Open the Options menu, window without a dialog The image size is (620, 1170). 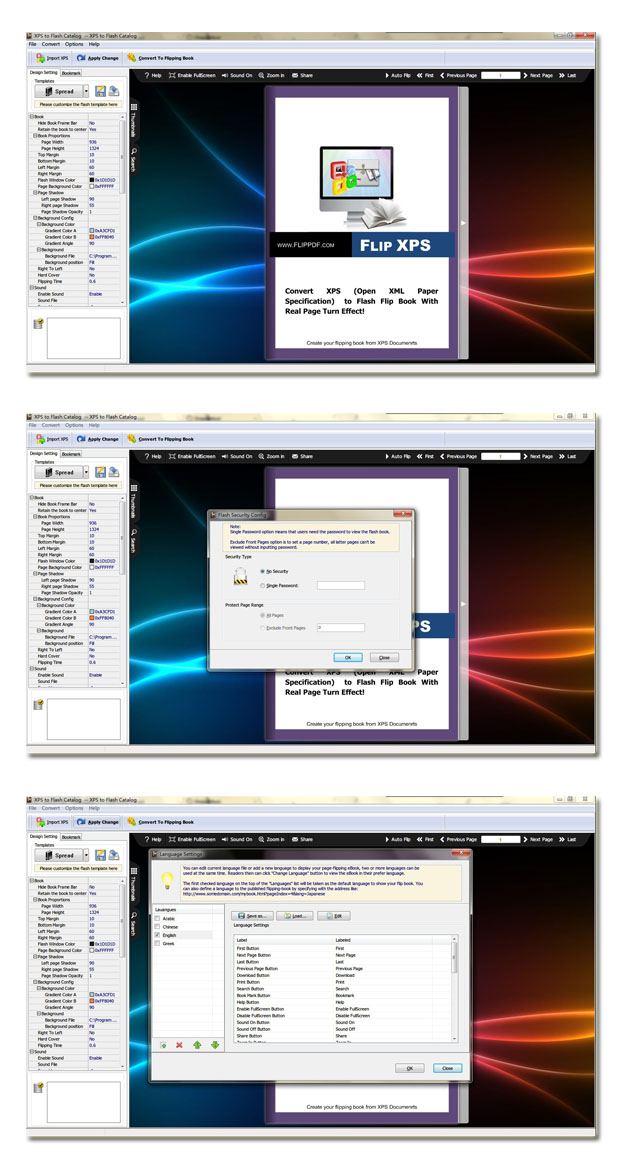[x=74, y=44]
